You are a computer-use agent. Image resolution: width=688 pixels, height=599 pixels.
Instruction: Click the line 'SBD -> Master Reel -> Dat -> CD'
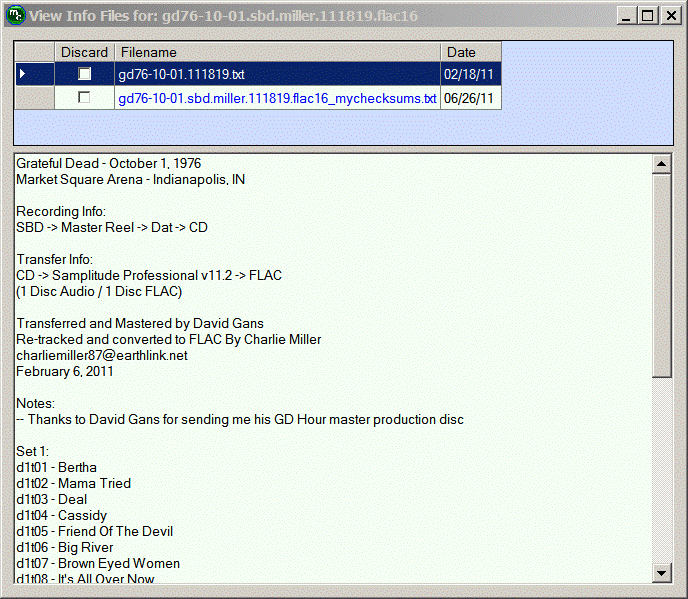[x=112, y=227]
